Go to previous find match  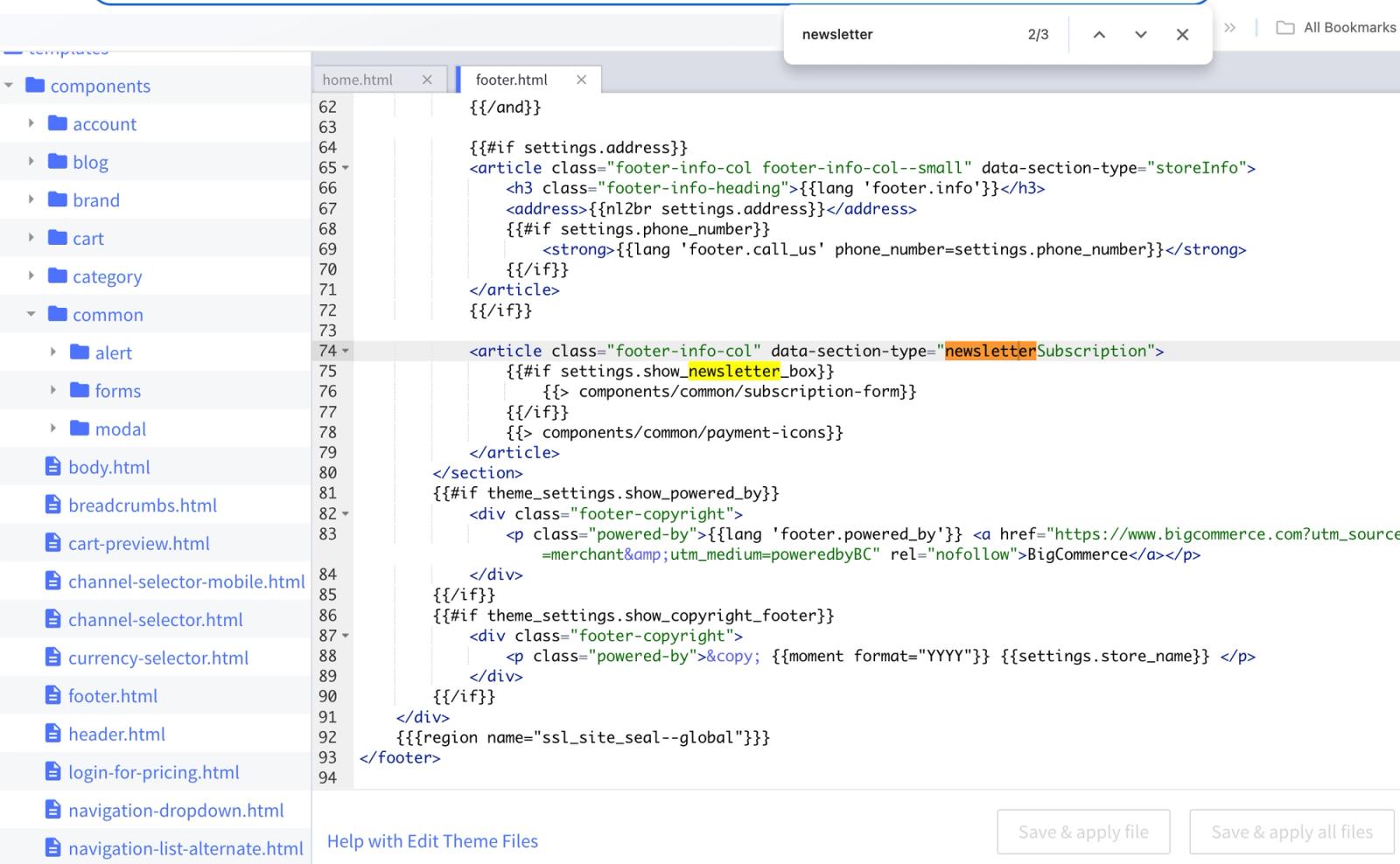coord(1100,34)
